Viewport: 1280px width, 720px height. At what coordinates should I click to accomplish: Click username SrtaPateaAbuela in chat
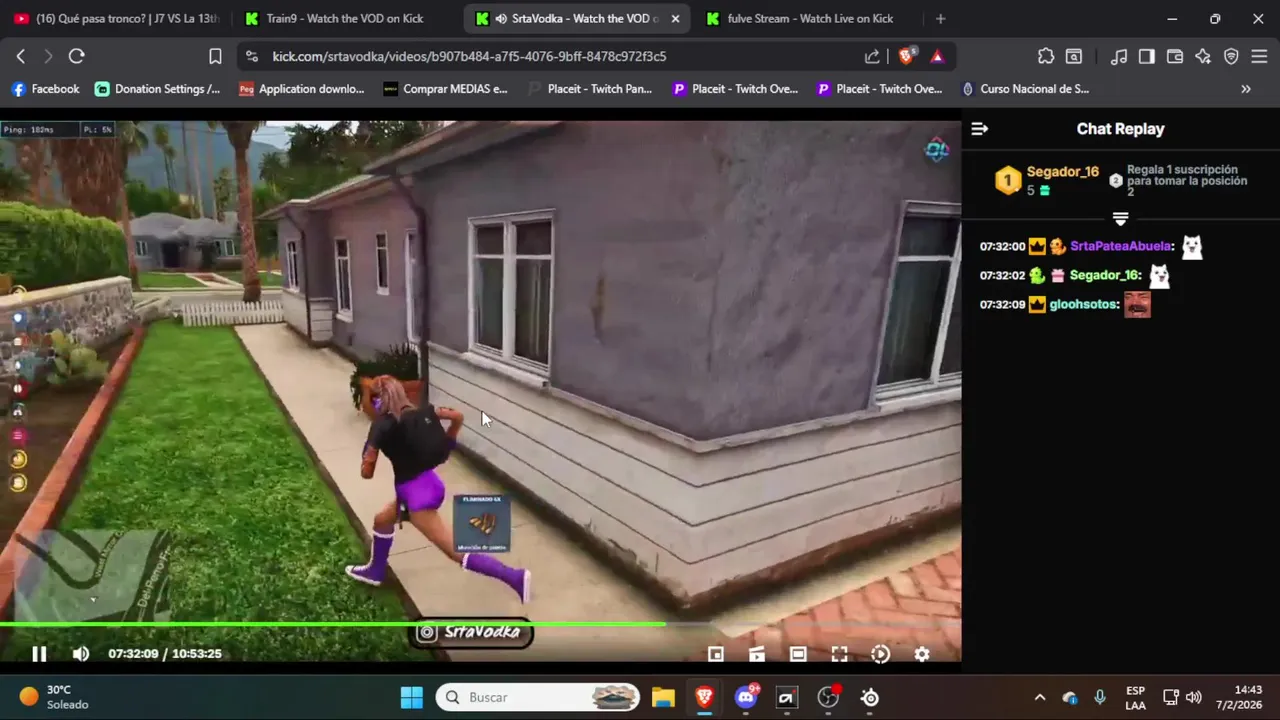tap(1121, 246)
